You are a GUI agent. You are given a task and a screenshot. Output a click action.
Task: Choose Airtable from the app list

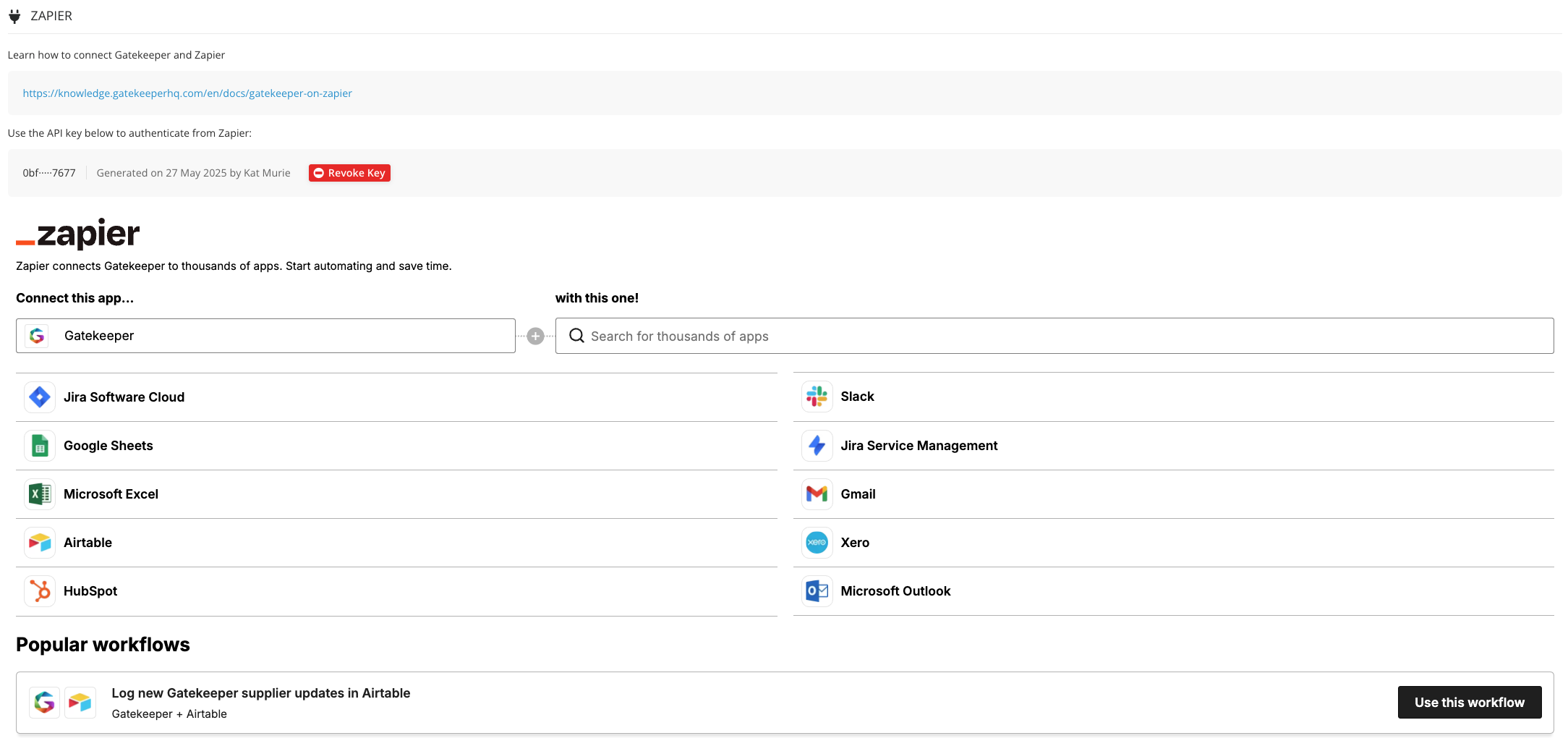396,543
